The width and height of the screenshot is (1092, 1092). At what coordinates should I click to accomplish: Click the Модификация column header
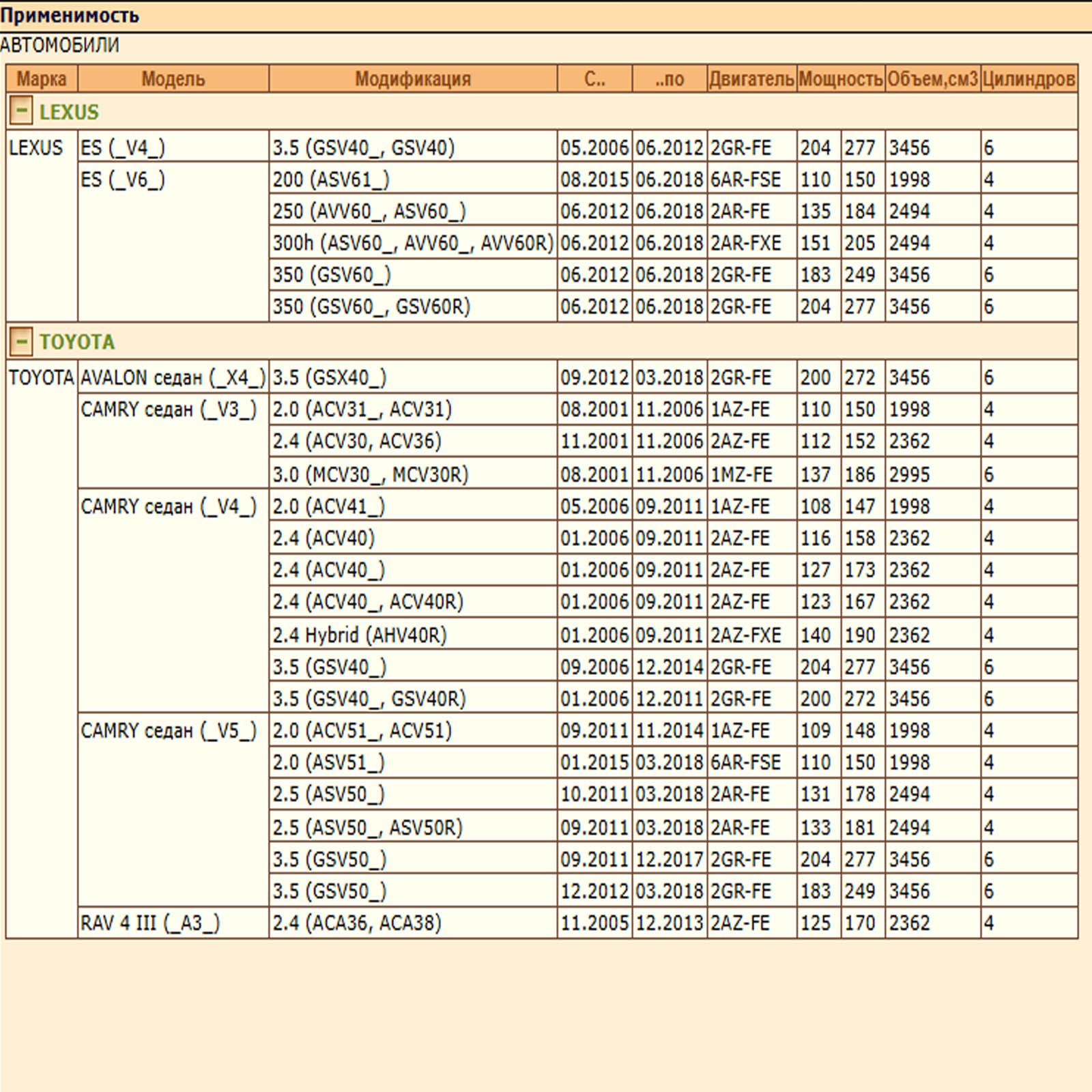[412, 79]
